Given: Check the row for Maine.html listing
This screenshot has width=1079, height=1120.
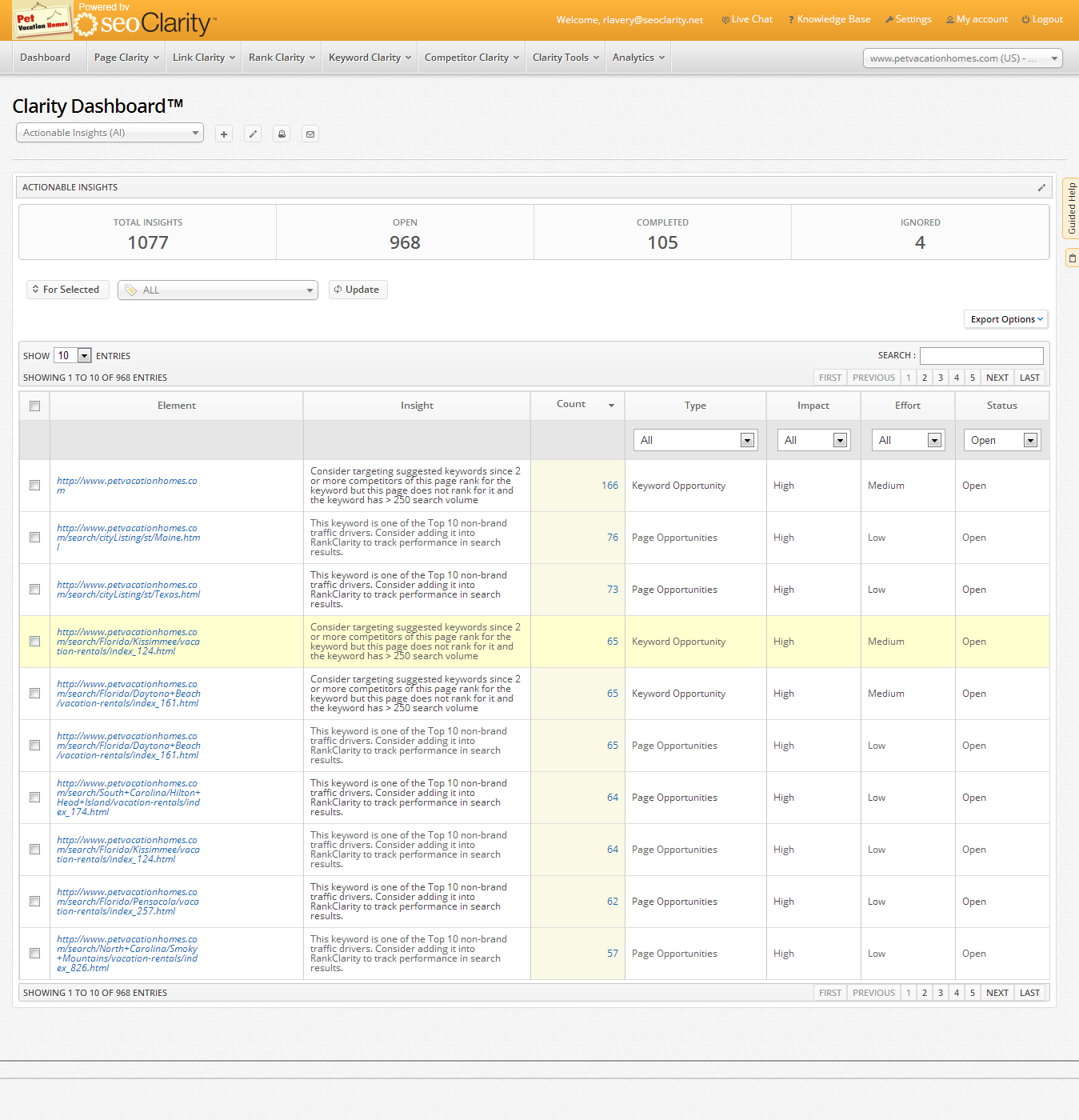Looking at the screenshot, I should [34, 538].
